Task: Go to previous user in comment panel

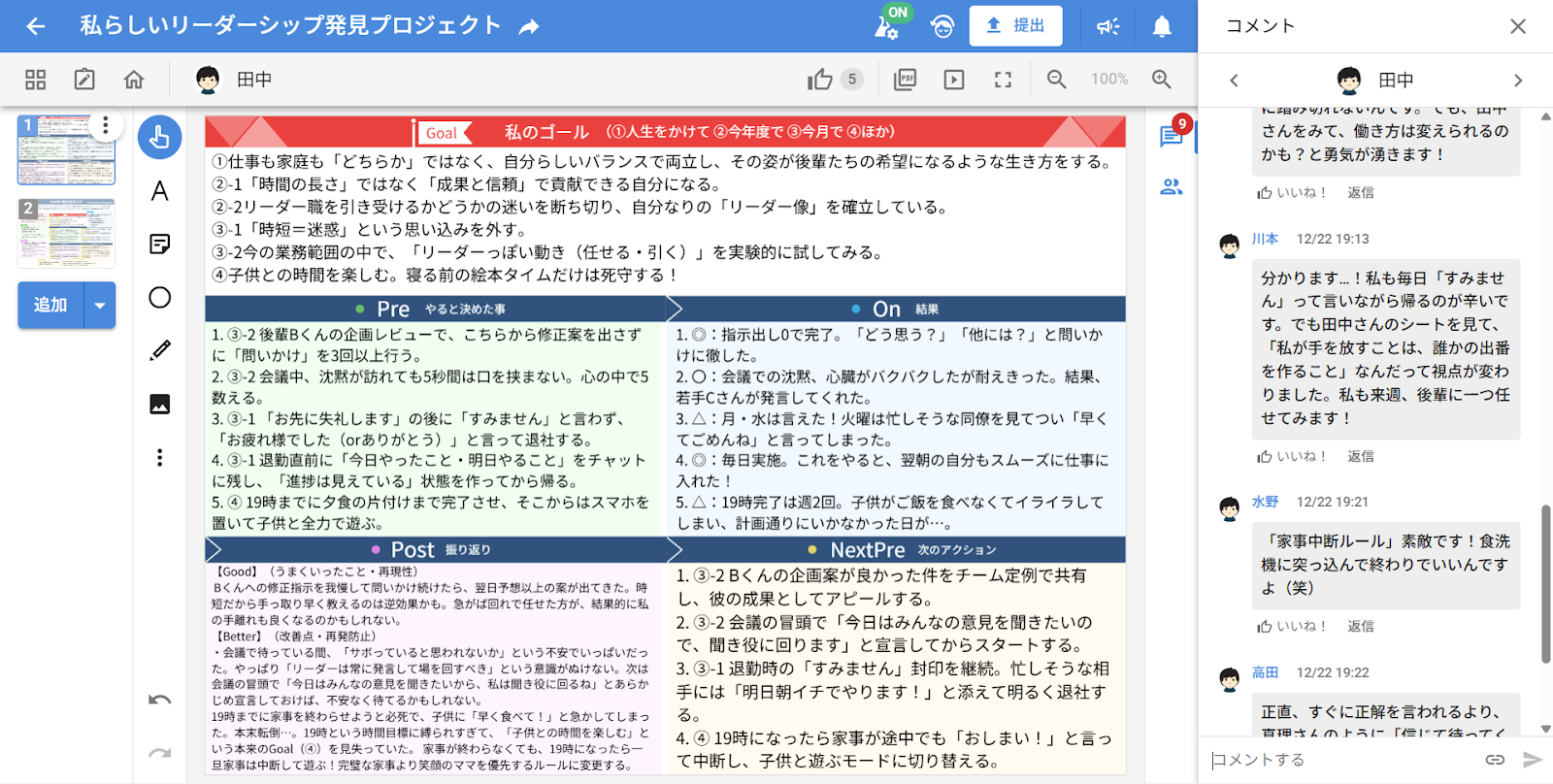Action: point(1234,81)
